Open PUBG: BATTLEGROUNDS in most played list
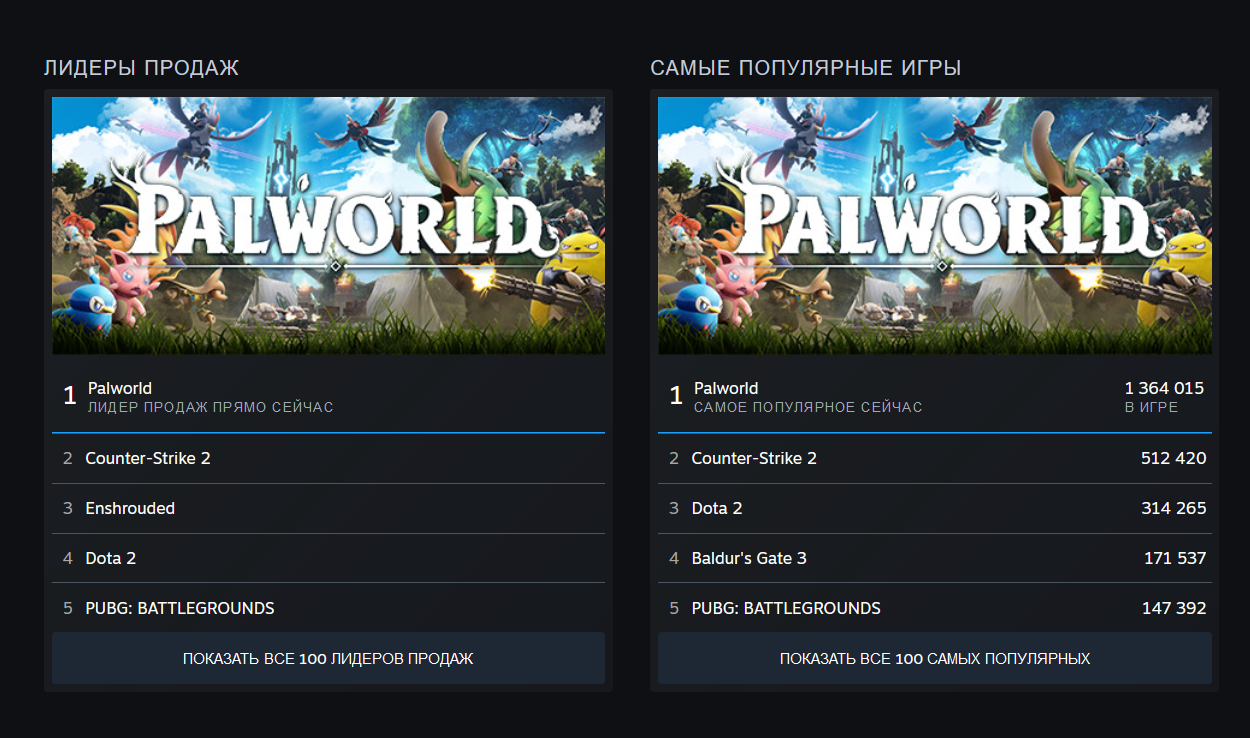Screen dimensions: 1250x738 (935, 608)
